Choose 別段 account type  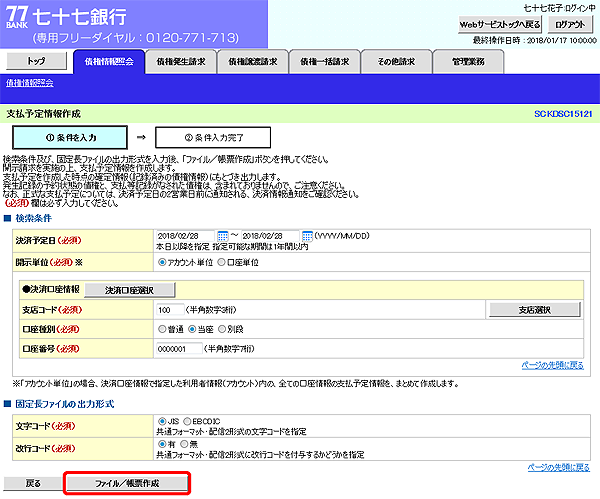(222, 329)
